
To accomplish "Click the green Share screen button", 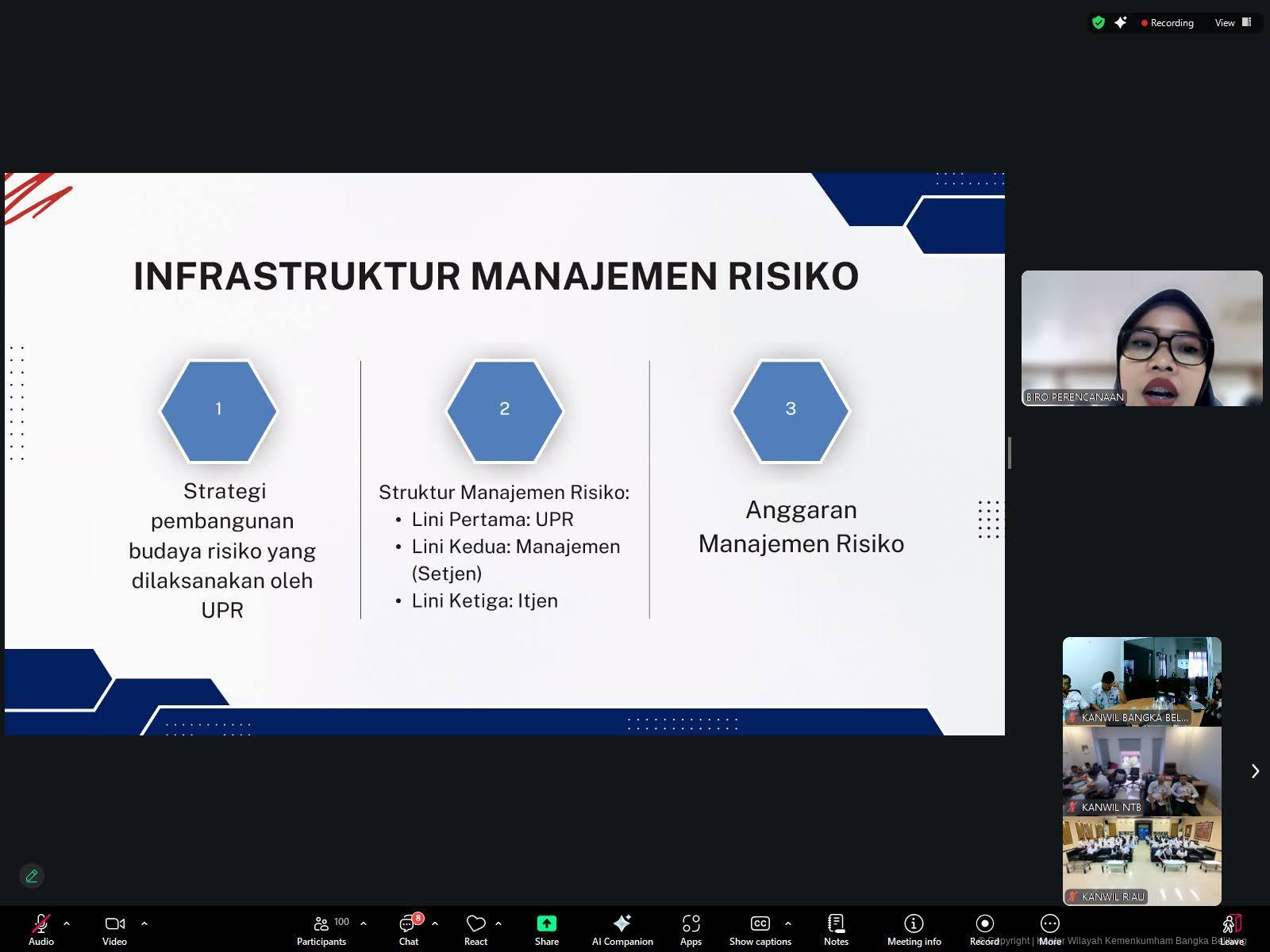I will coord(546,928).
